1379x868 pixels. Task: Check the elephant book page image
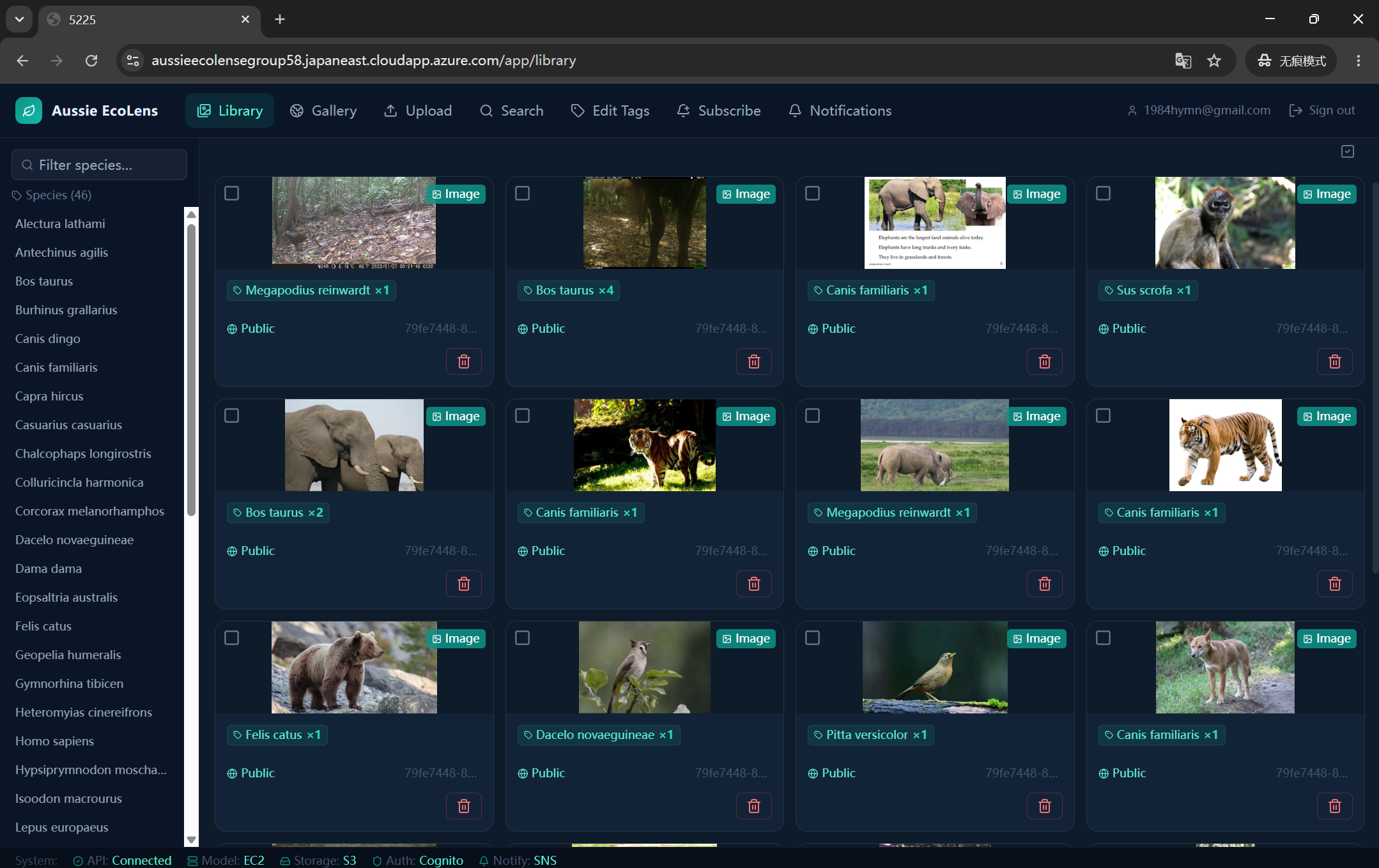pos(812,193)
